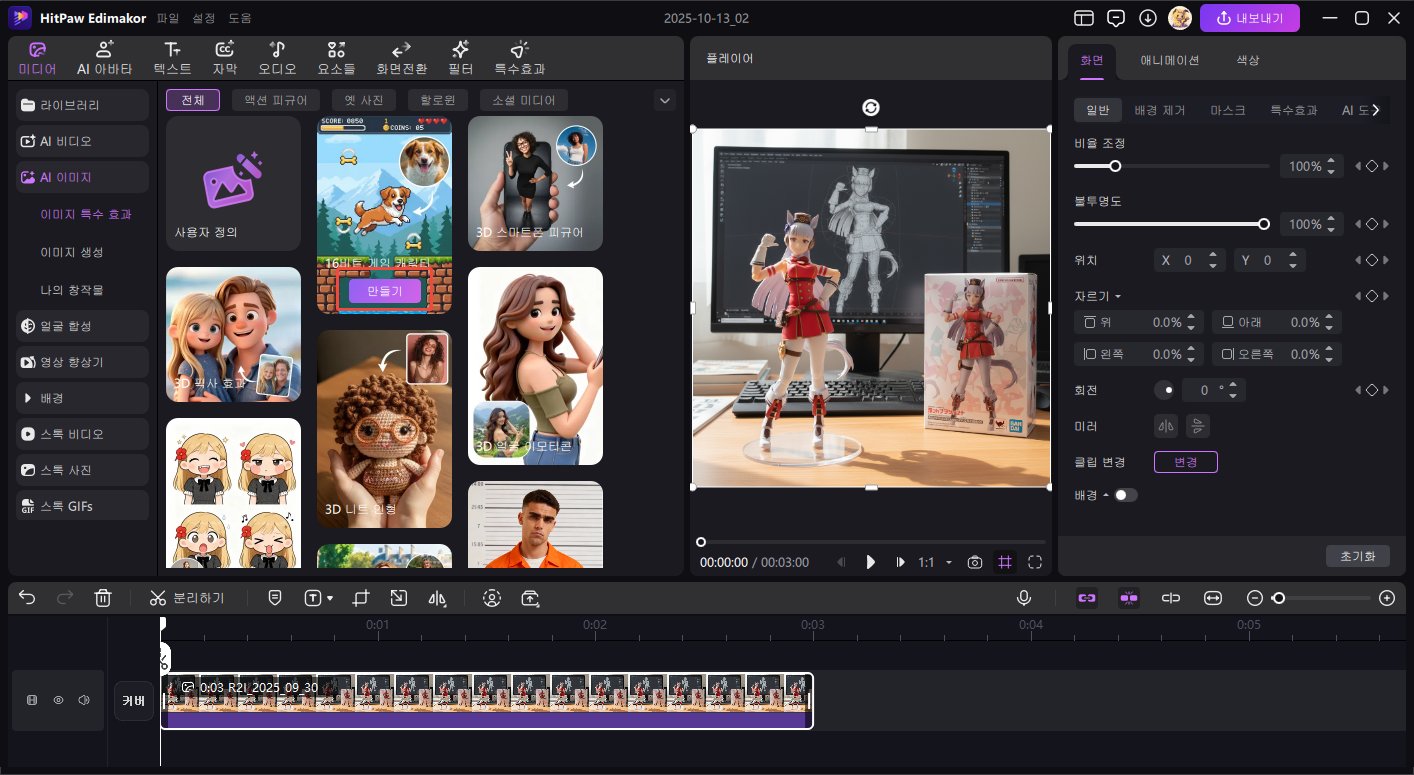Click the undo arrow in timeline toolbar

[27, 598]
